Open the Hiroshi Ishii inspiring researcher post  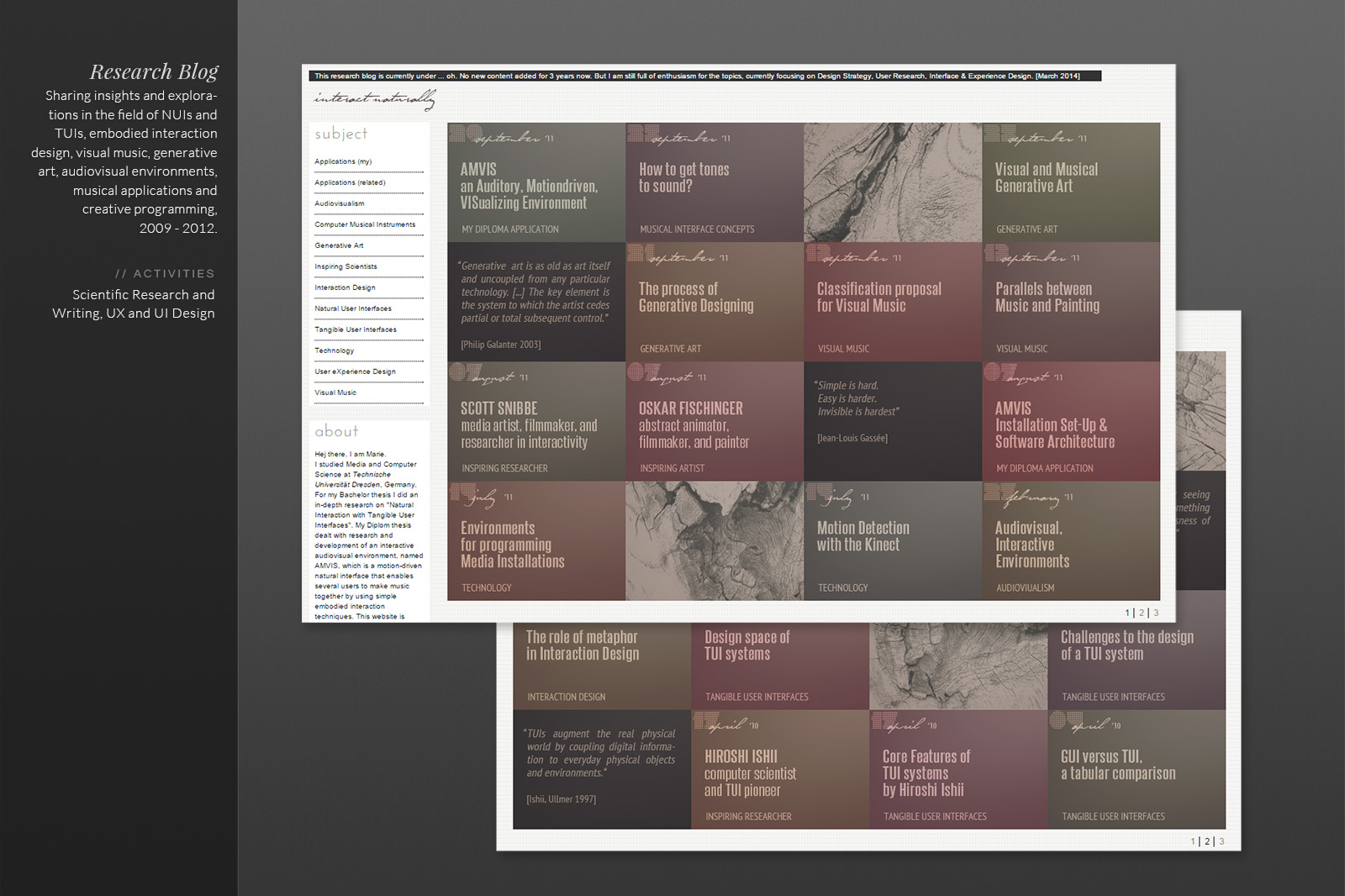(x=780, y=769)
